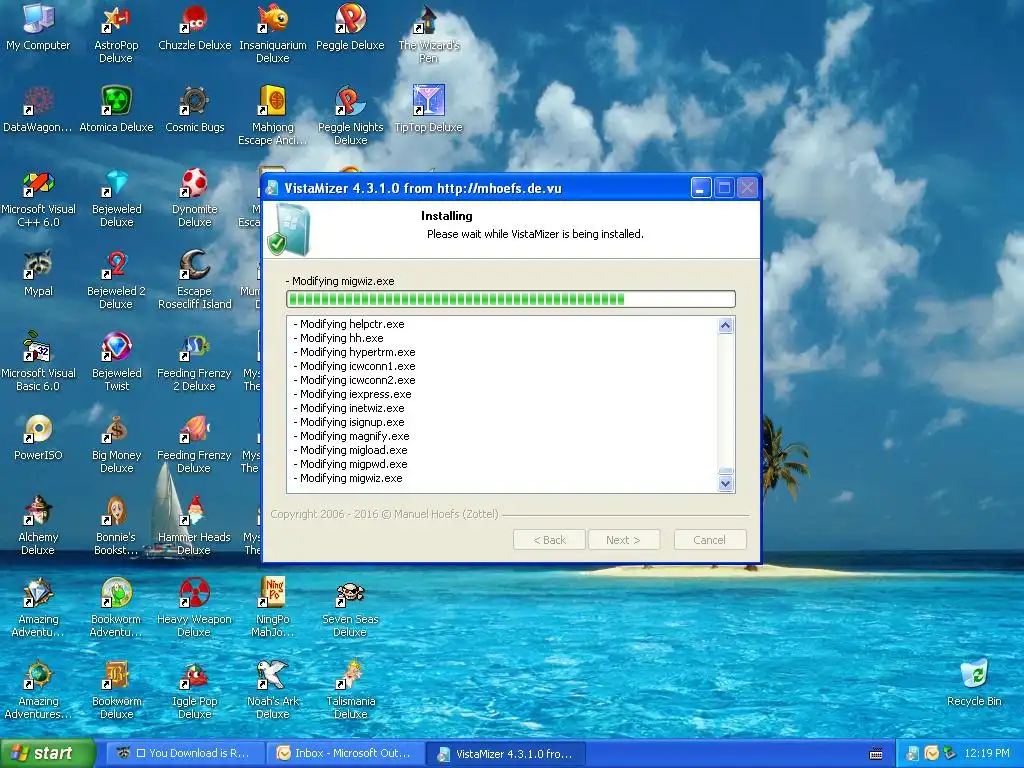Switch to Inbox - Microsoft Outlook taskbar button
Screen dimensions: 1024x768
click(x=346, y=754)
